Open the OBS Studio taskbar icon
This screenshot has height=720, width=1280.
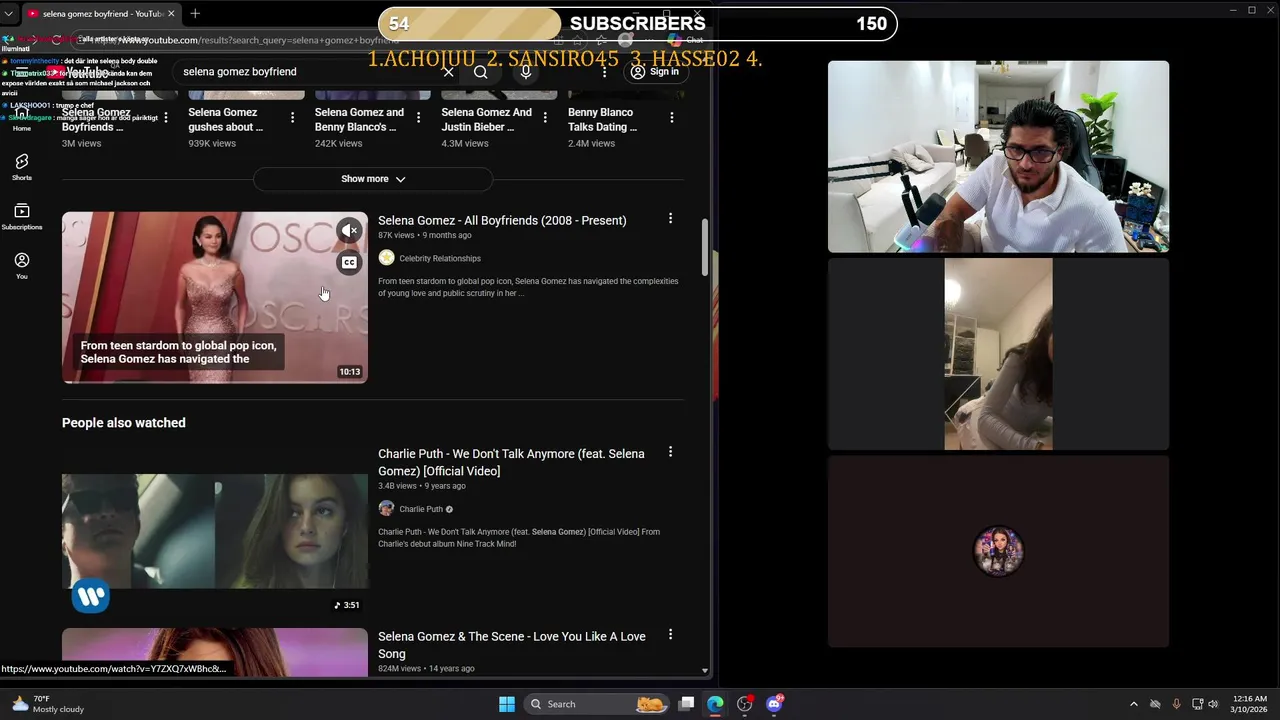click(x=744, y=704)
